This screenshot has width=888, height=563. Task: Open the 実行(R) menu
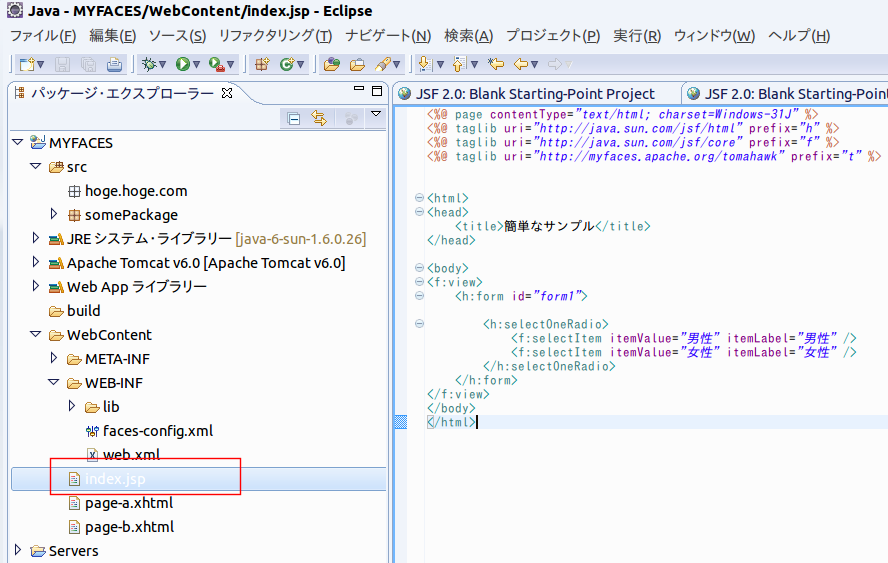tap(637, 36)
